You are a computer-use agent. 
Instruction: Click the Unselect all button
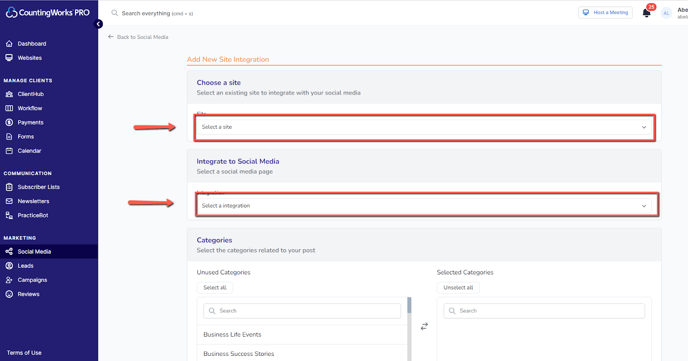coord(458,288)
